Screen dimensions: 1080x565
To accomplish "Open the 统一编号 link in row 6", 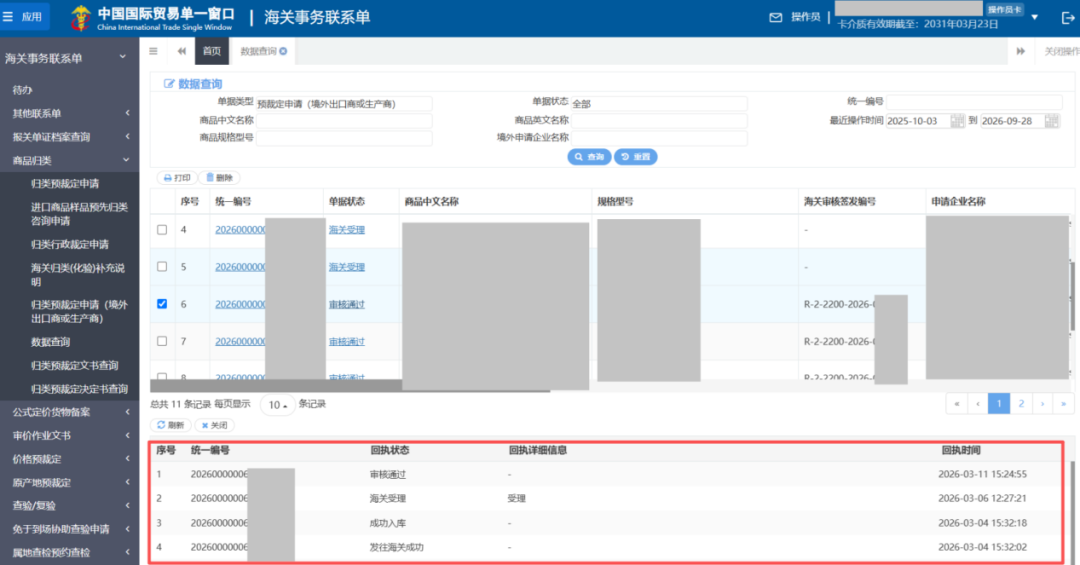I will (240, 304).
